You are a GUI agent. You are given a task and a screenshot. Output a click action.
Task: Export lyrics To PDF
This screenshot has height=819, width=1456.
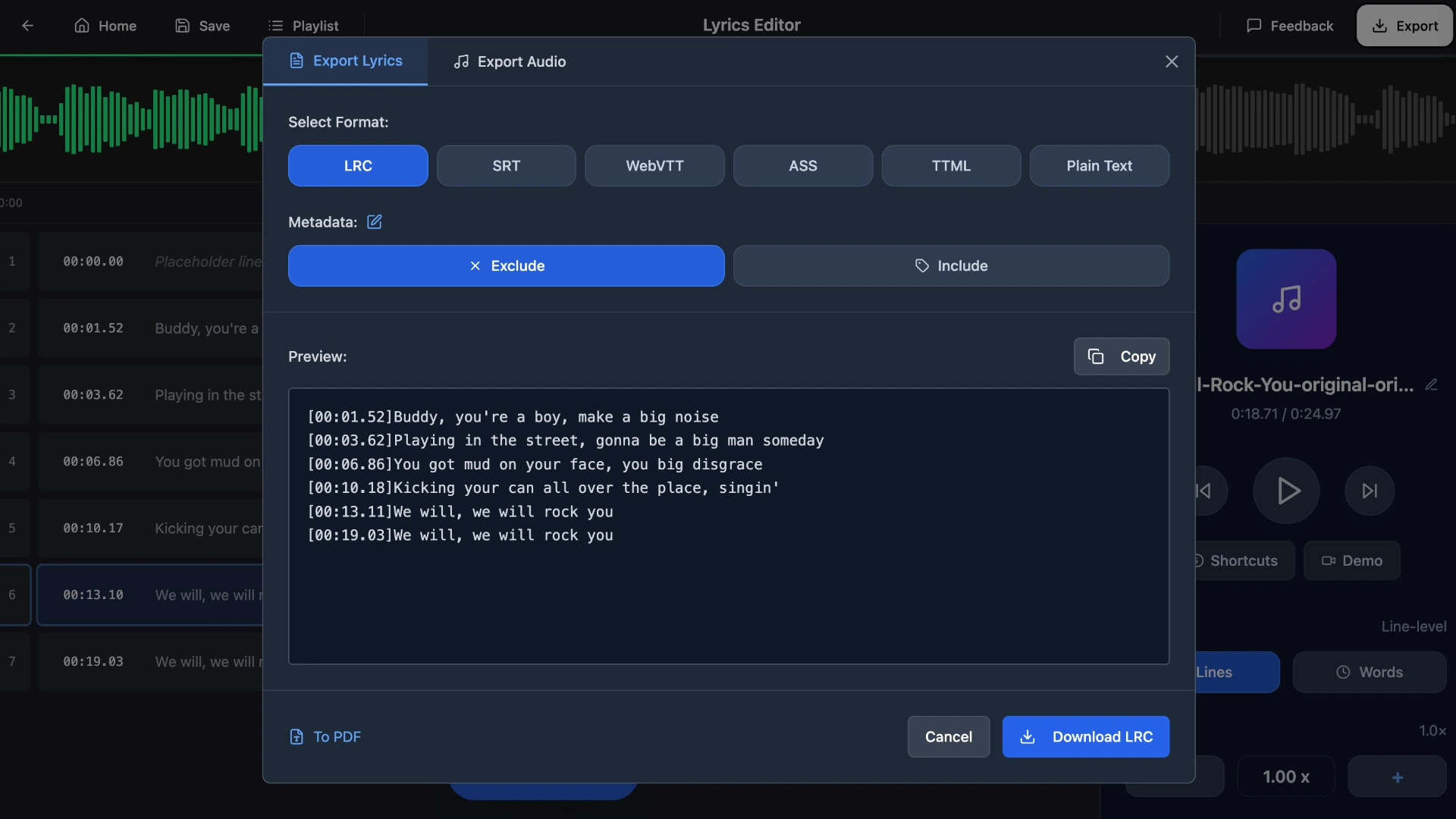(325, 736)
